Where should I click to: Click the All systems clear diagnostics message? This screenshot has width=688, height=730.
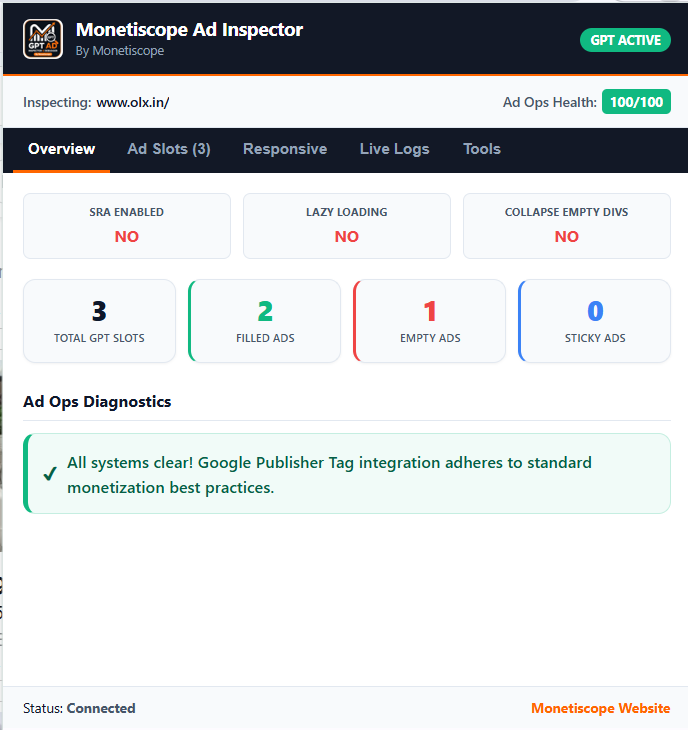pyautogui.click(x=347, y=474)
